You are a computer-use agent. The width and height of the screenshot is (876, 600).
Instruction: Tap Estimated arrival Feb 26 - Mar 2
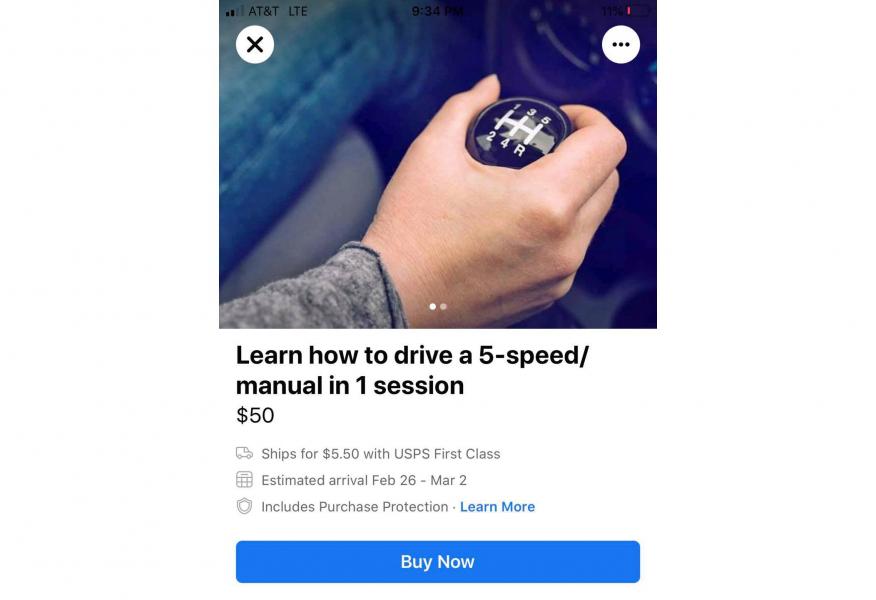click(x=364, y=480)
